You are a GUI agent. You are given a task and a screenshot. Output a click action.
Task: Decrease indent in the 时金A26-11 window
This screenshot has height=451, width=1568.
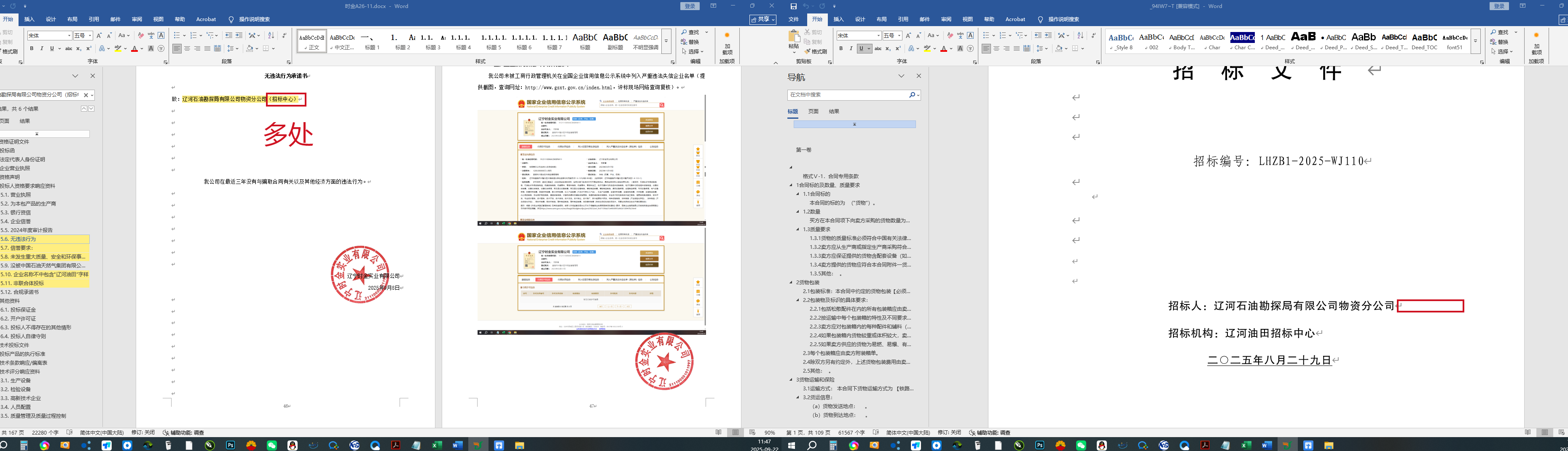228,35
